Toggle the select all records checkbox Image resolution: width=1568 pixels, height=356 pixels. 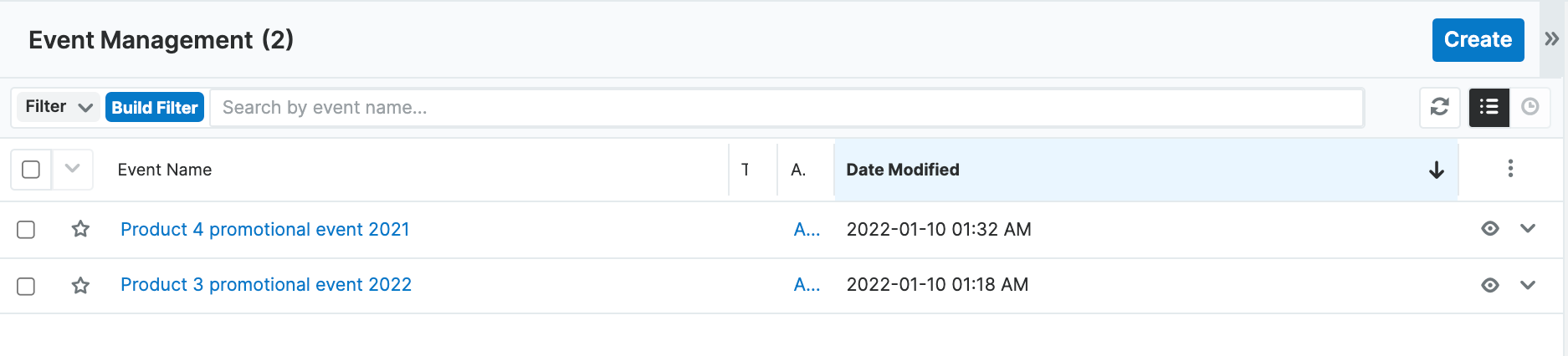pos(31,170)
